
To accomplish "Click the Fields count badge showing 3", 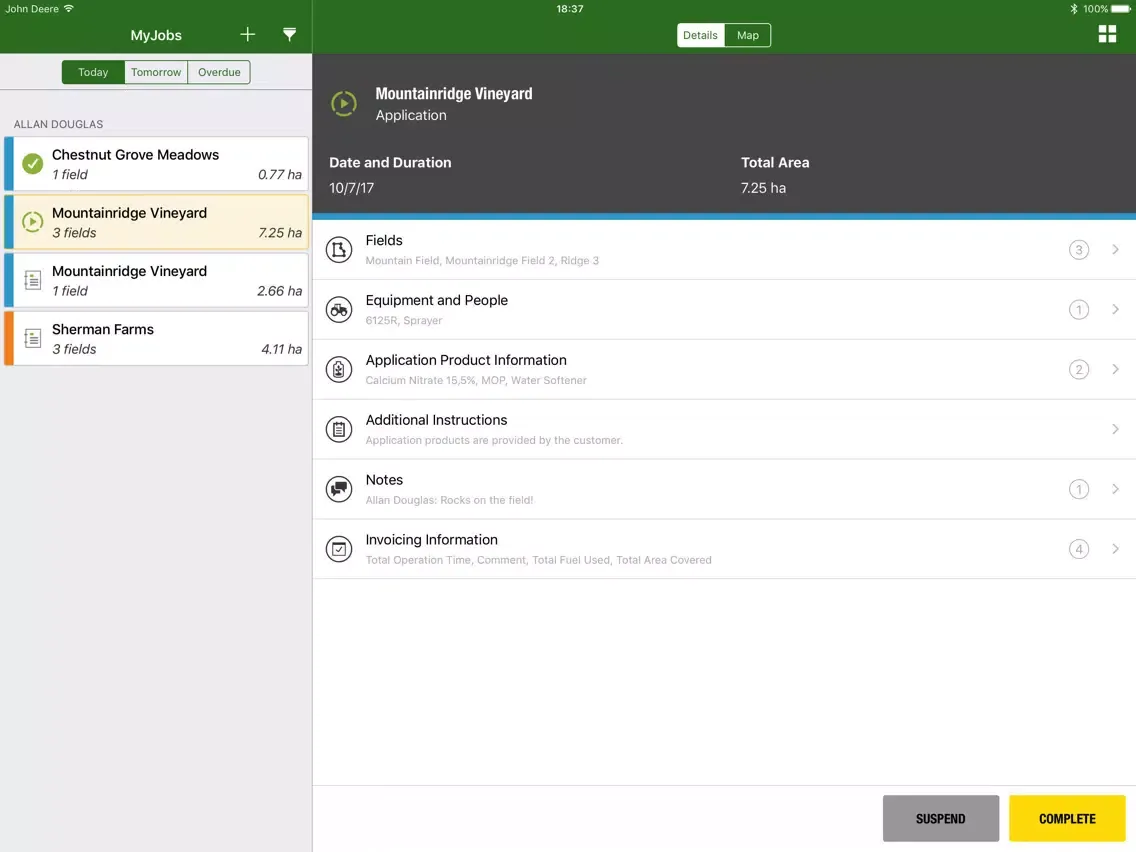I will 1079,250.
